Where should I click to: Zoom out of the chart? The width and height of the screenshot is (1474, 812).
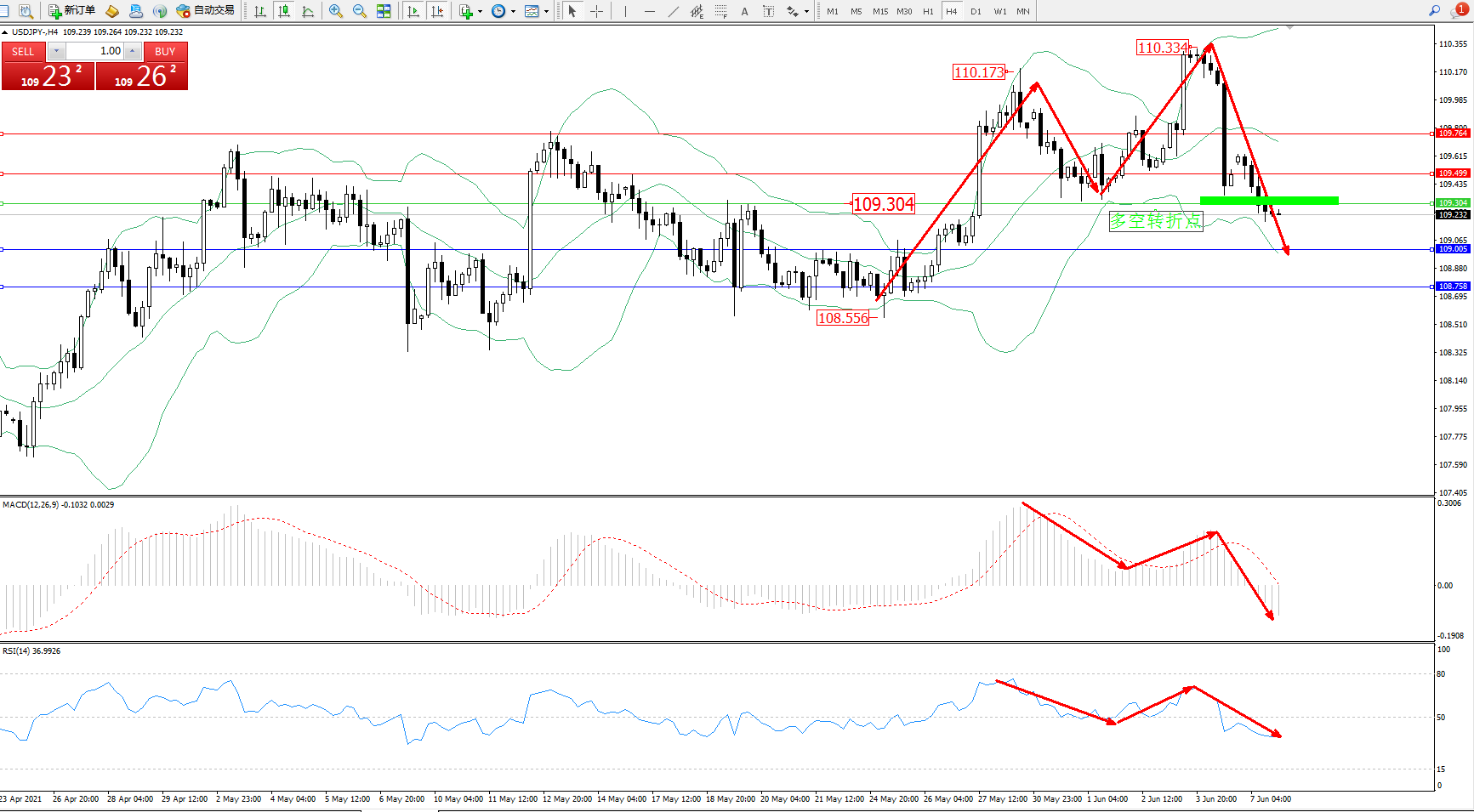[360, 11]
